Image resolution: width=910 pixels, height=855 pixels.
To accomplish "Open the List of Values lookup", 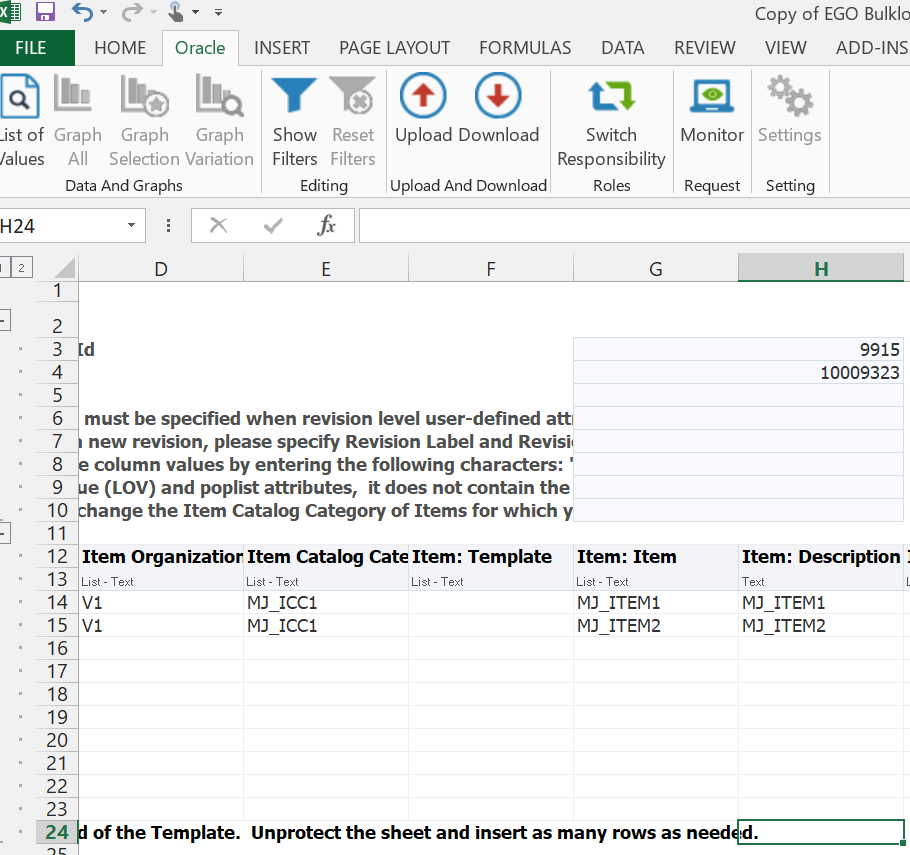I will click(x=19, y=99).
